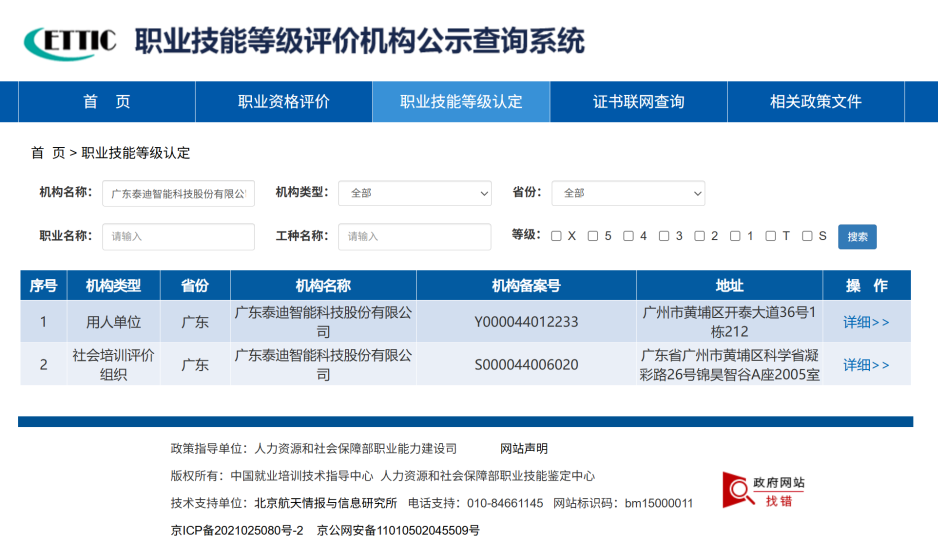Click the CETTIC logo

coord(70,42)
